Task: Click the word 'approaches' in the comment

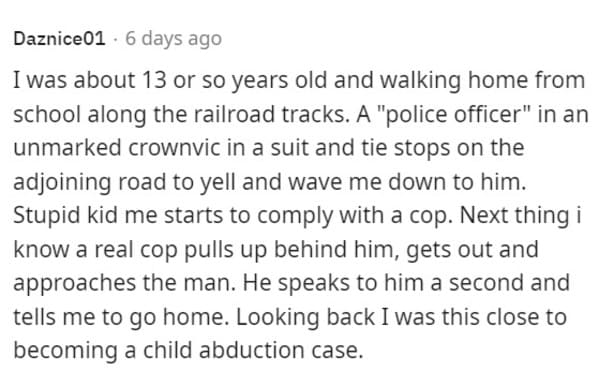Action: tap(74, 284)
